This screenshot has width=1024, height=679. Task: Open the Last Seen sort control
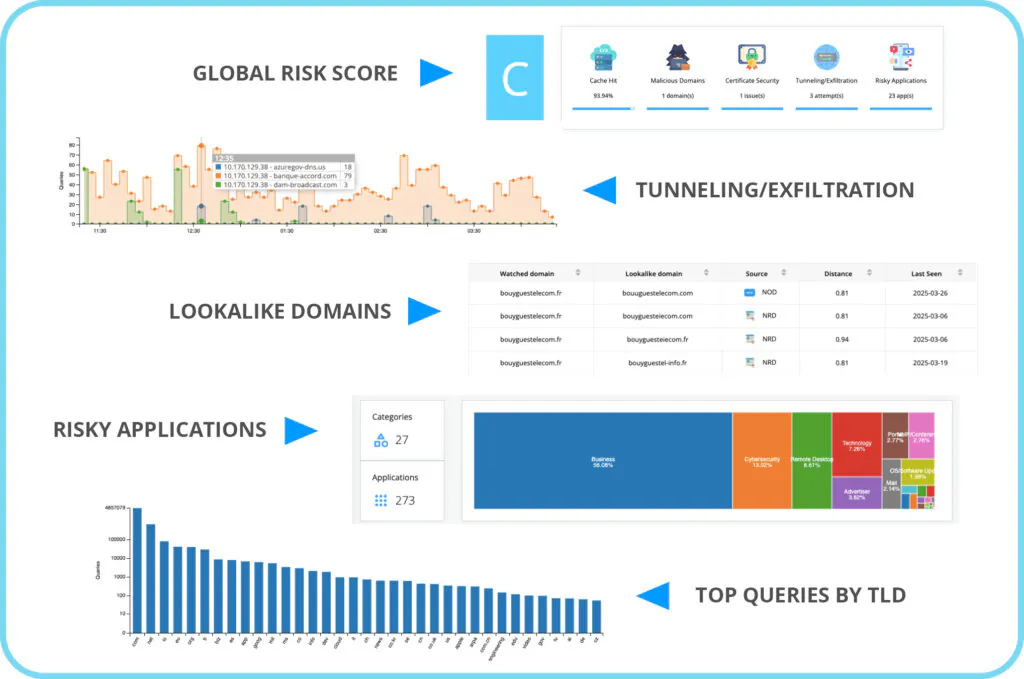tap(959, 274)
